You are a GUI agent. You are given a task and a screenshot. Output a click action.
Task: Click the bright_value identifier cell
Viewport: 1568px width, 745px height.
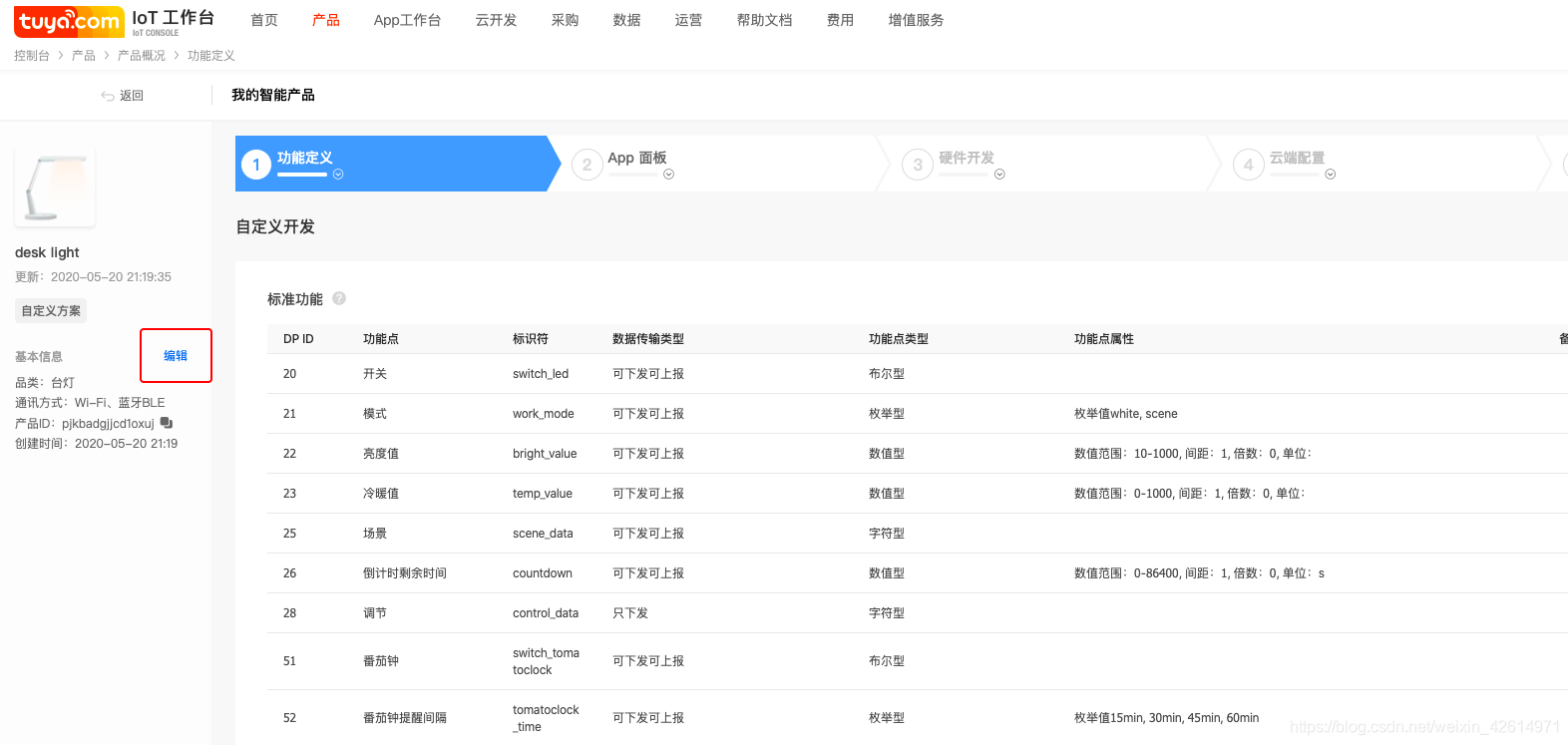pyautogui.click(x=545, y=454)
